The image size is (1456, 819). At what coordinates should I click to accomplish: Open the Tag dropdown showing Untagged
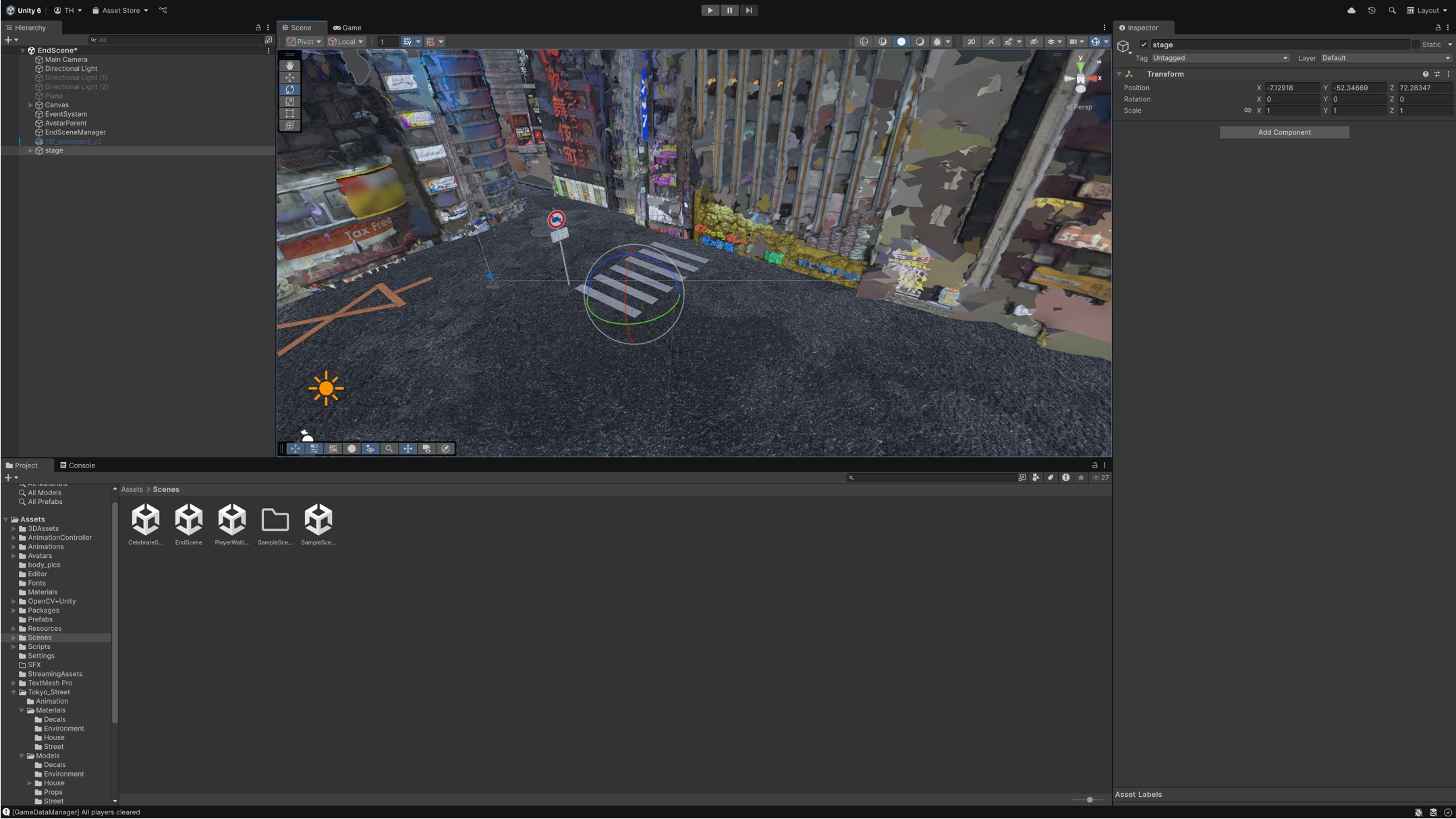point(1220,58)
